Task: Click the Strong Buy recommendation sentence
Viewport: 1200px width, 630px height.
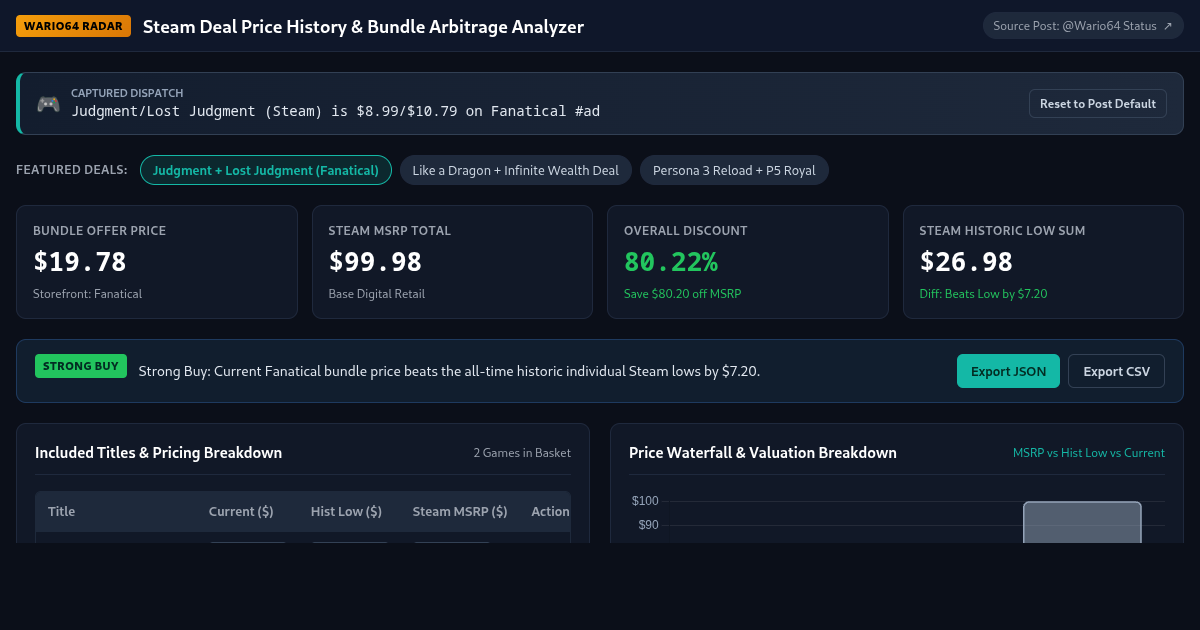Action: click(449, 371)
